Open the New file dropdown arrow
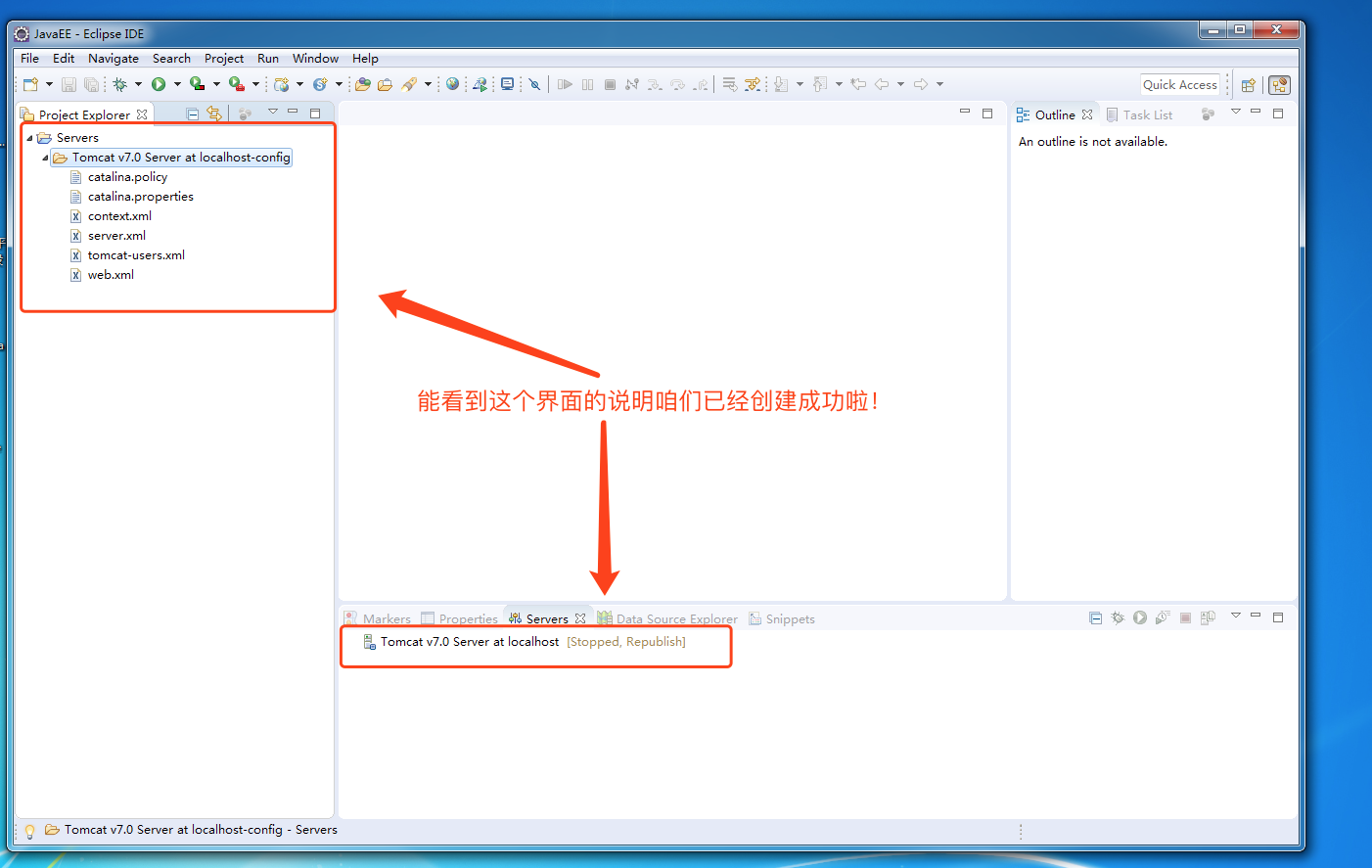The width and height of the screenshot is (1372, 868). click(x=49, y=84)
